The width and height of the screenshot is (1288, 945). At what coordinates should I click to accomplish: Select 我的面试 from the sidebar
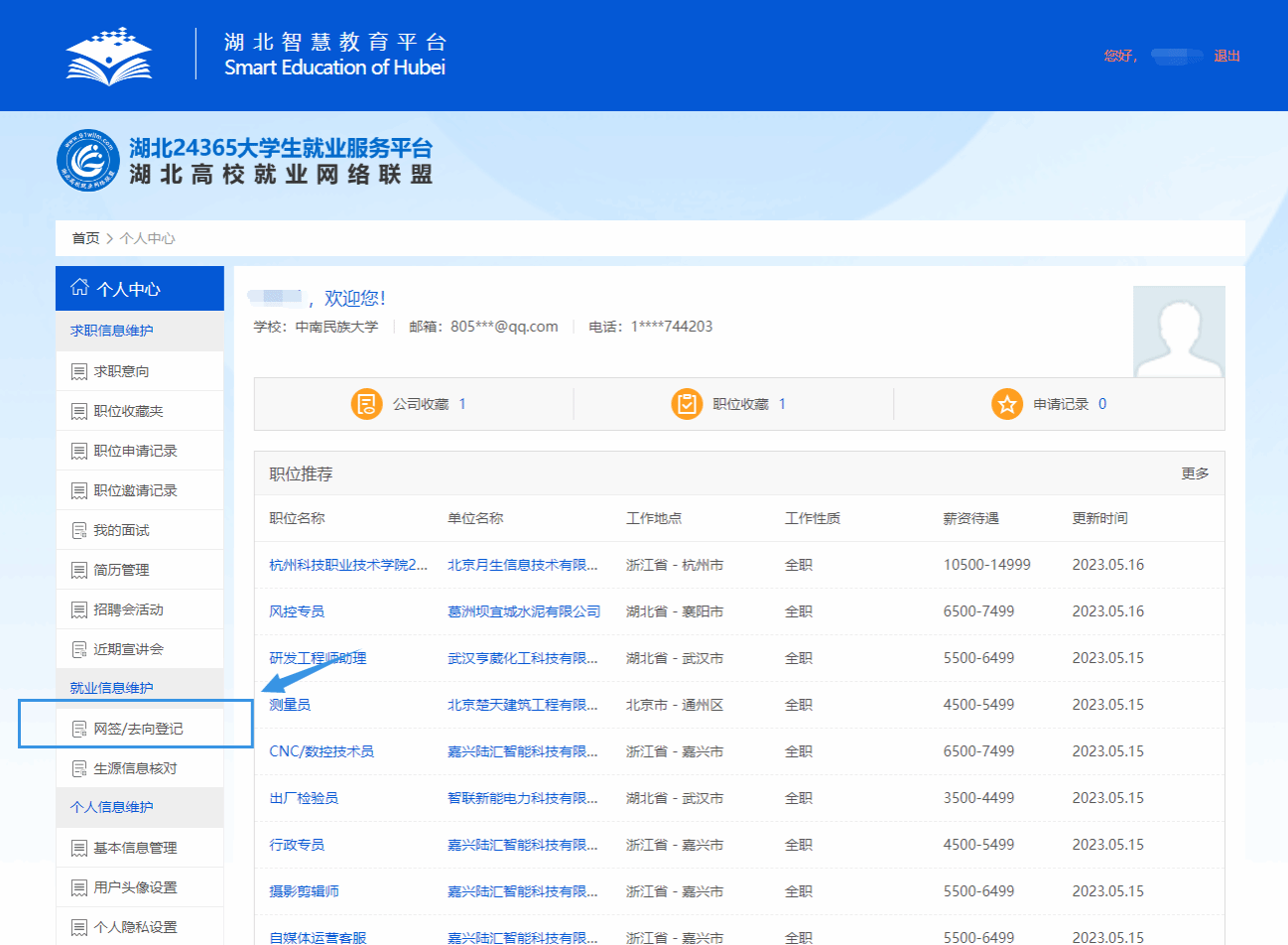point(121,530)
